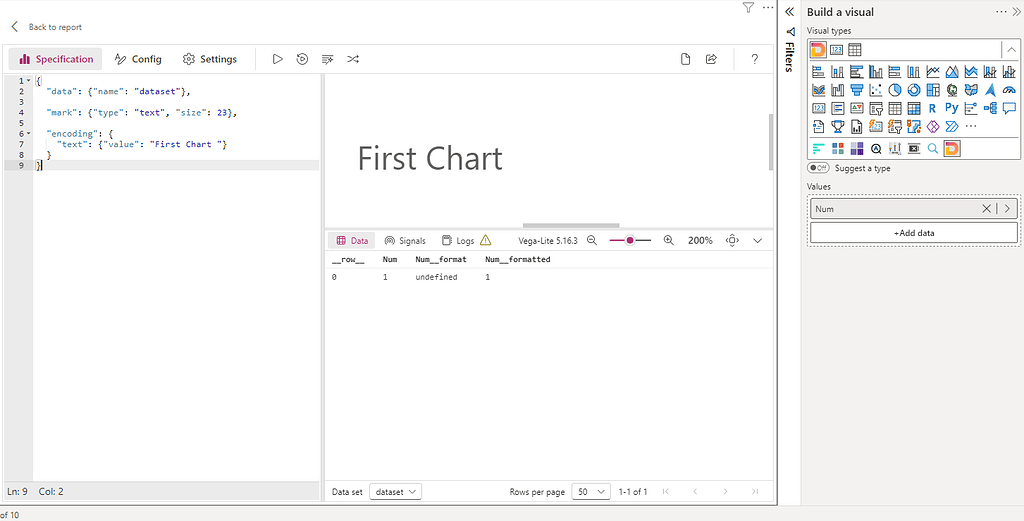Viewport: 1024px width, 521px height.
Task: Collapse the debug pane with chevron
Action: [757, 241]
